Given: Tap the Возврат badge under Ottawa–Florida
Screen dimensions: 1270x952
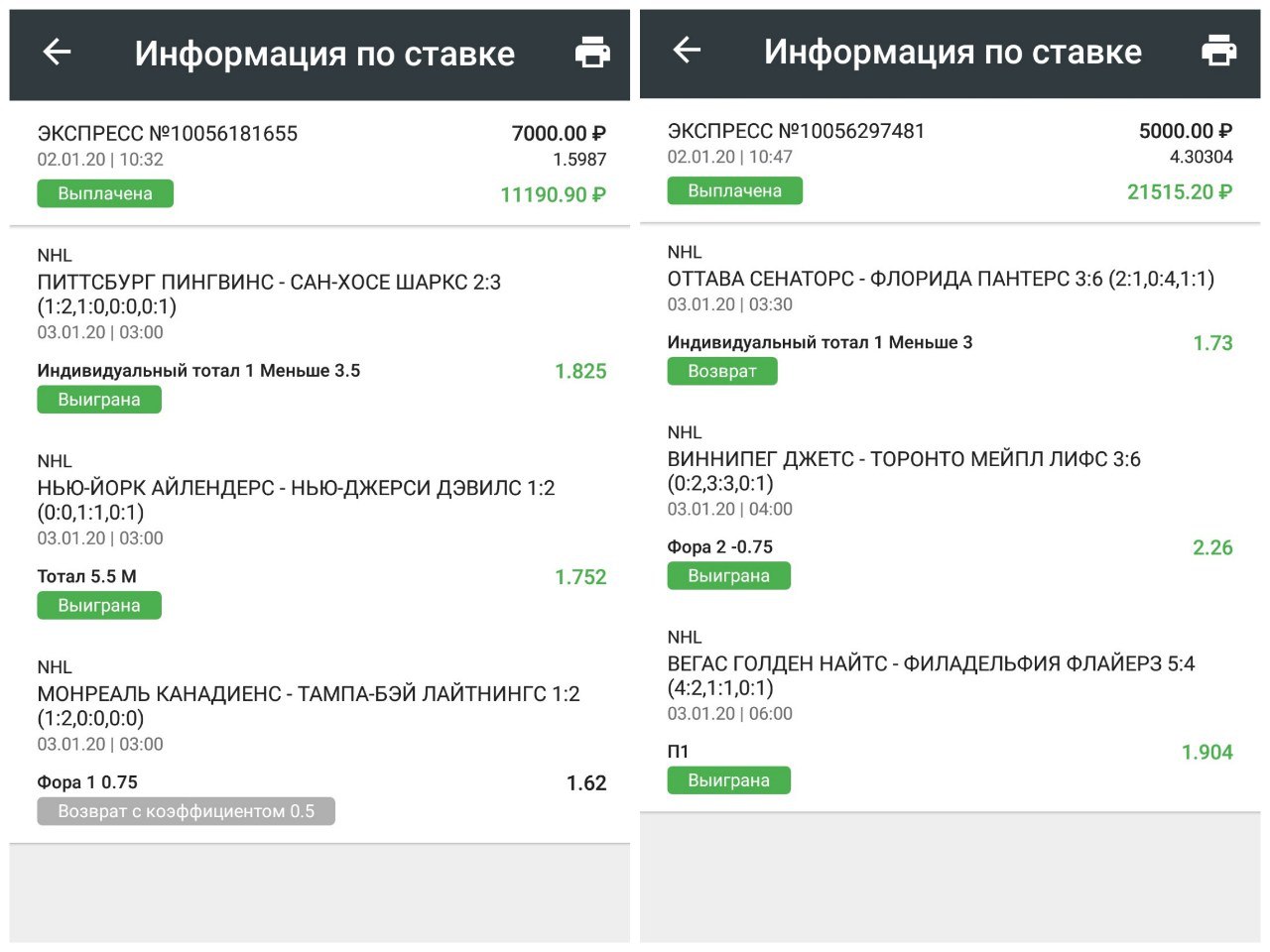Looking at the screenshot, I should (x=721, y=371).
